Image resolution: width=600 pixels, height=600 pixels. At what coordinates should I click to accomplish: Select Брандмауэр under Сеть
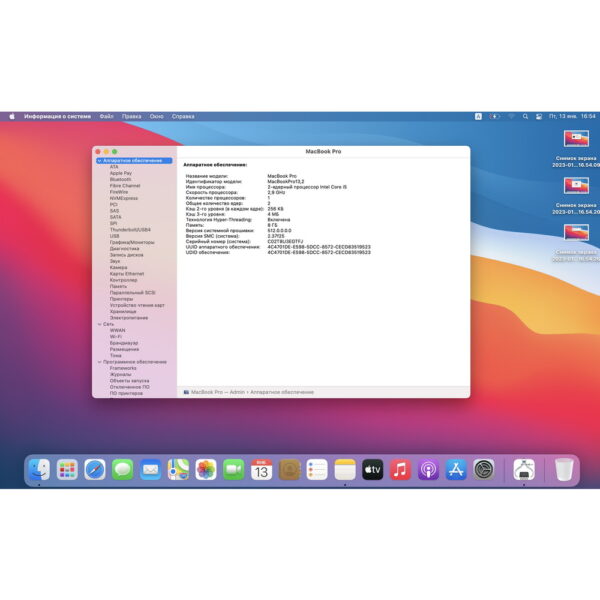tap(124, 343)
